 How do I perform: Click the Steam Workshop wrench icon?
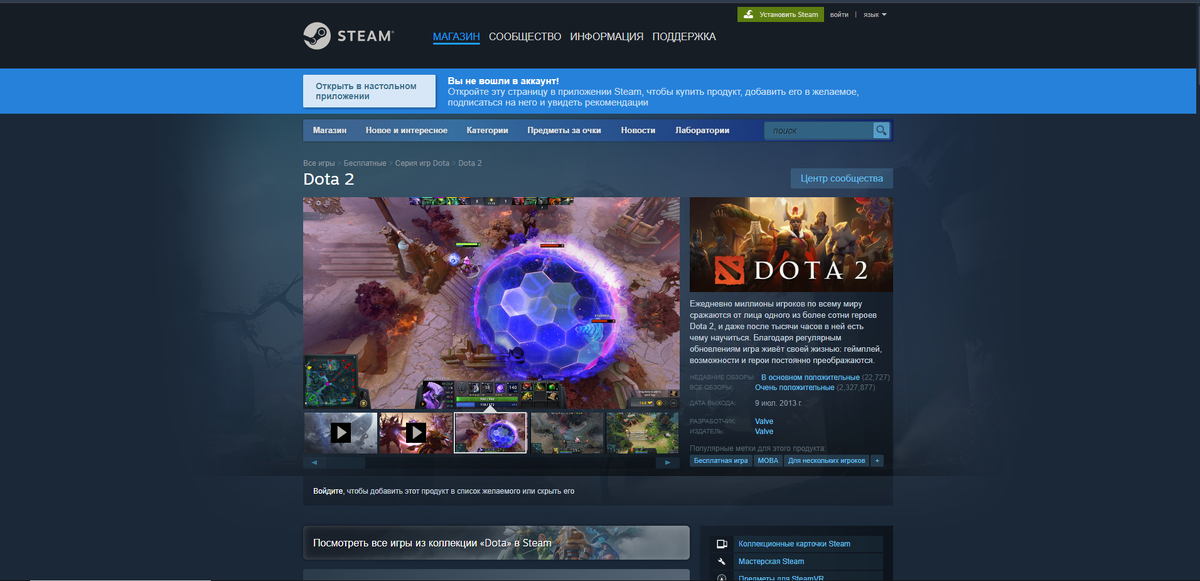721,561
